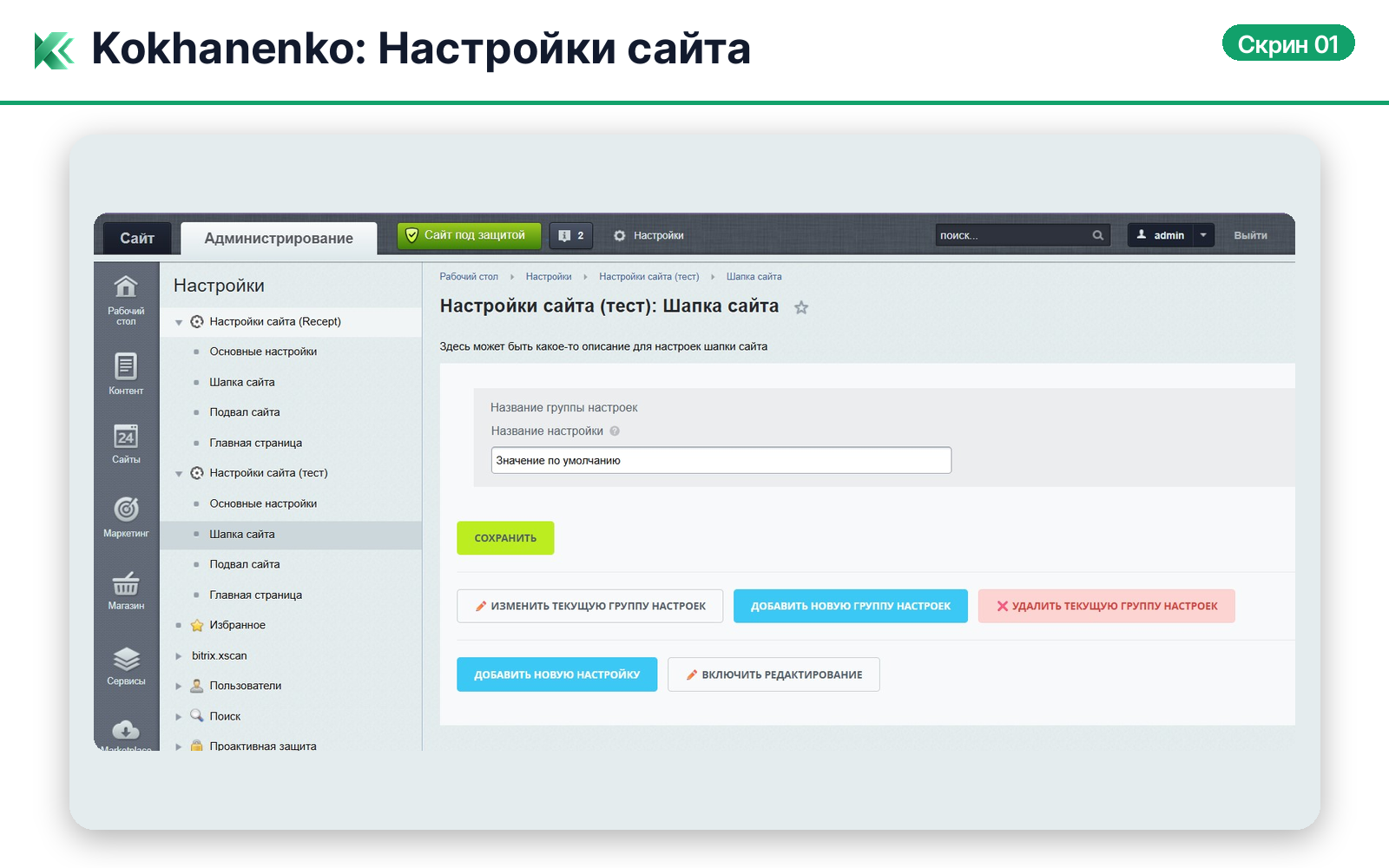Image resolution: width=1389 pixels, height=868 pixels.
Task: Click the Значение по умолчанию input field
Action: (x=721, y=460)
